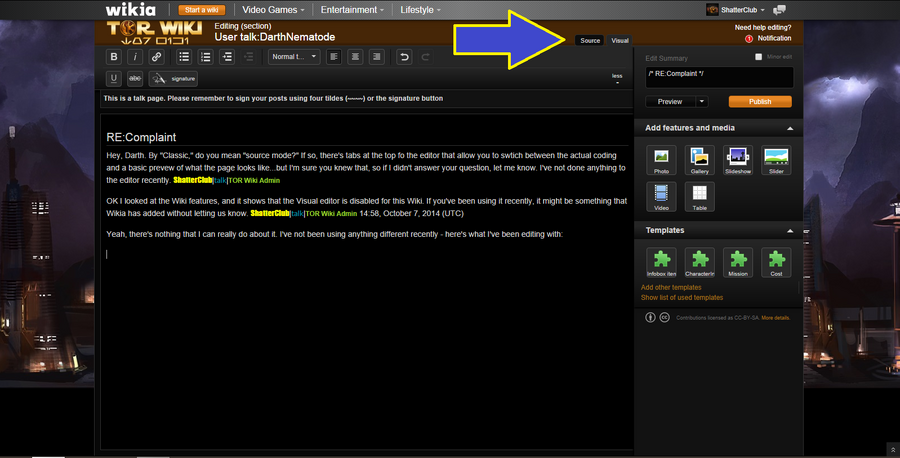Click the first yellow ShatterClub signature link
This screenshot has height=458, width=900.
point(192,180)
